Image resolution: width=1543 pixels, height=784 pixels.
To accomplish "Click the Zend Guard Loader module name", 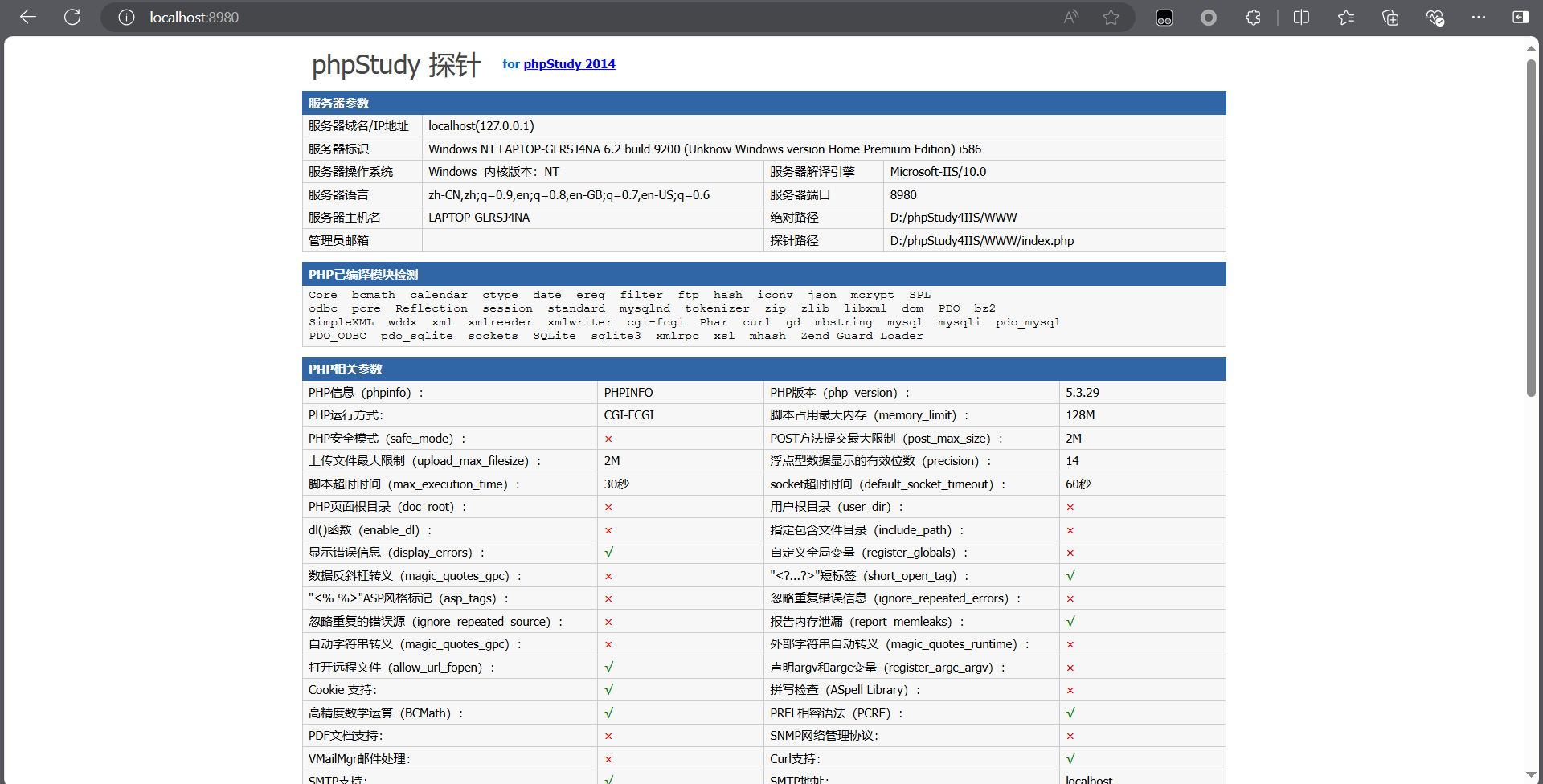I will point(862,336).
